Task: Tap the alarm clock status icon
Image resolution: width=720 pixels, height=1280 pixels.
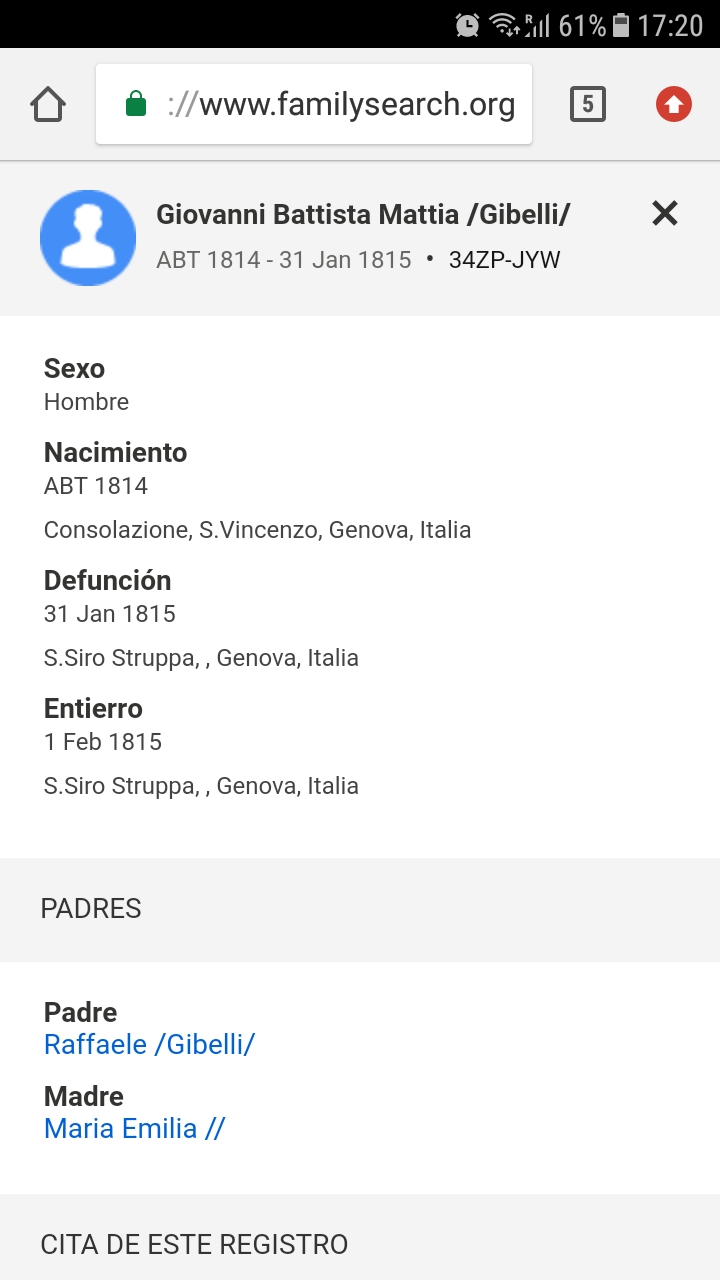Action: point(467,25)
